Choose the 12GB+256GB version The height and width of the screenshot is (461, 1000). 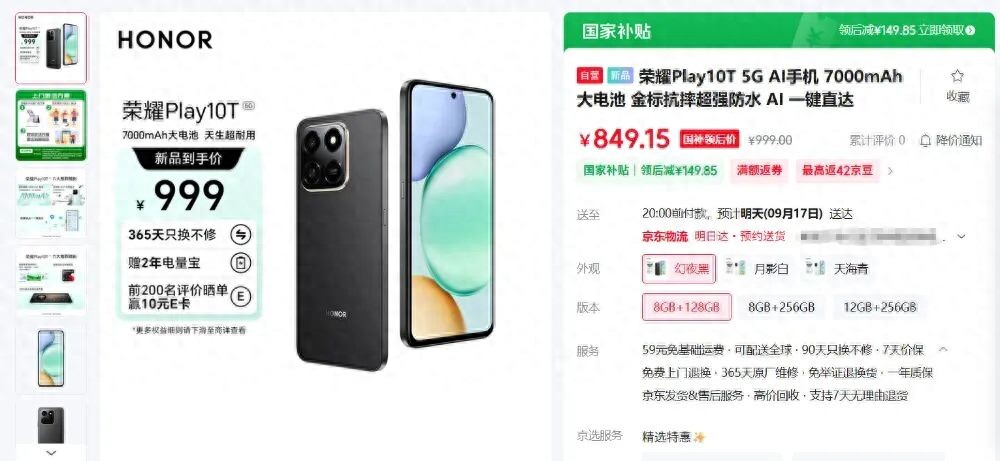pos(879,307)
